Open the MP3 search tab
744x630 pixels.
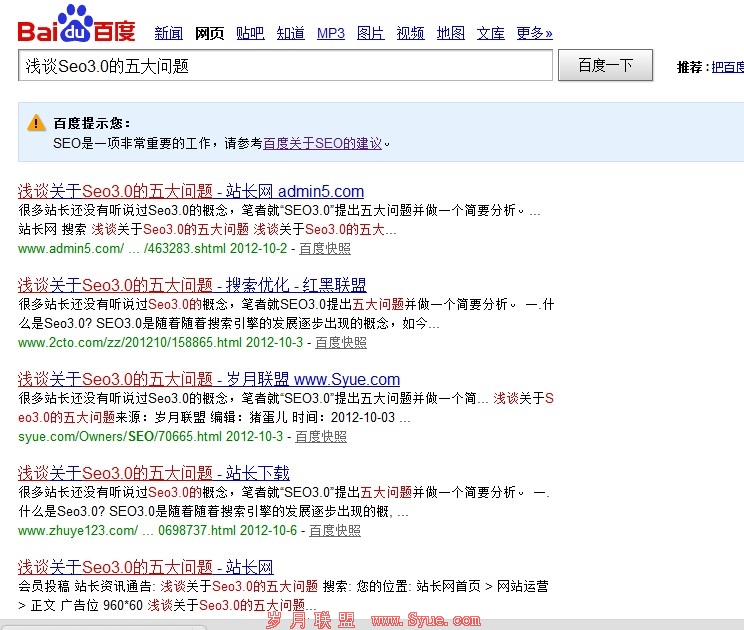click(331, 33)
